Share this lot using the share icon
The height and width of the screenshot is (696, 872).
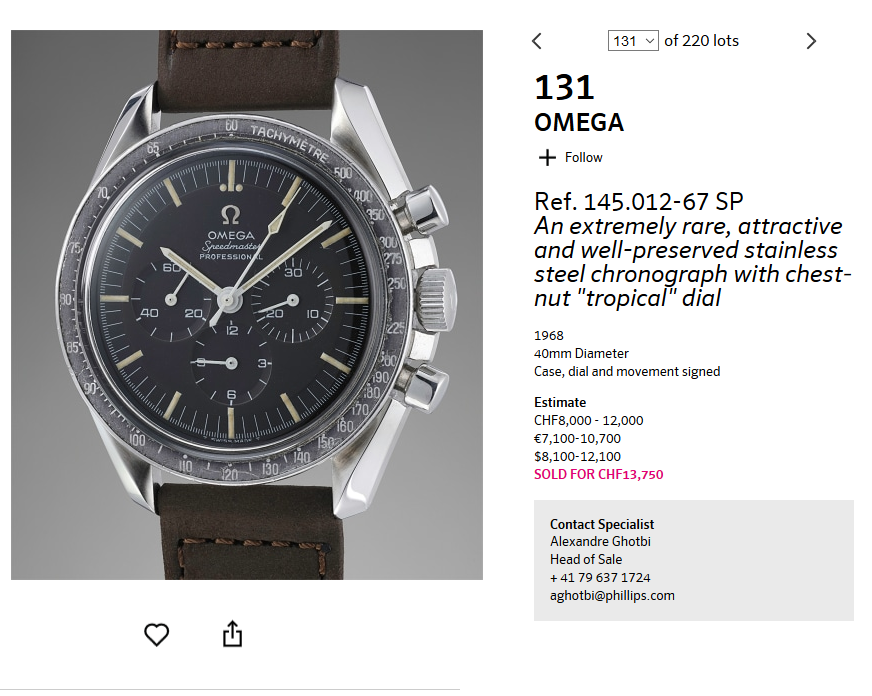point(232,634)
